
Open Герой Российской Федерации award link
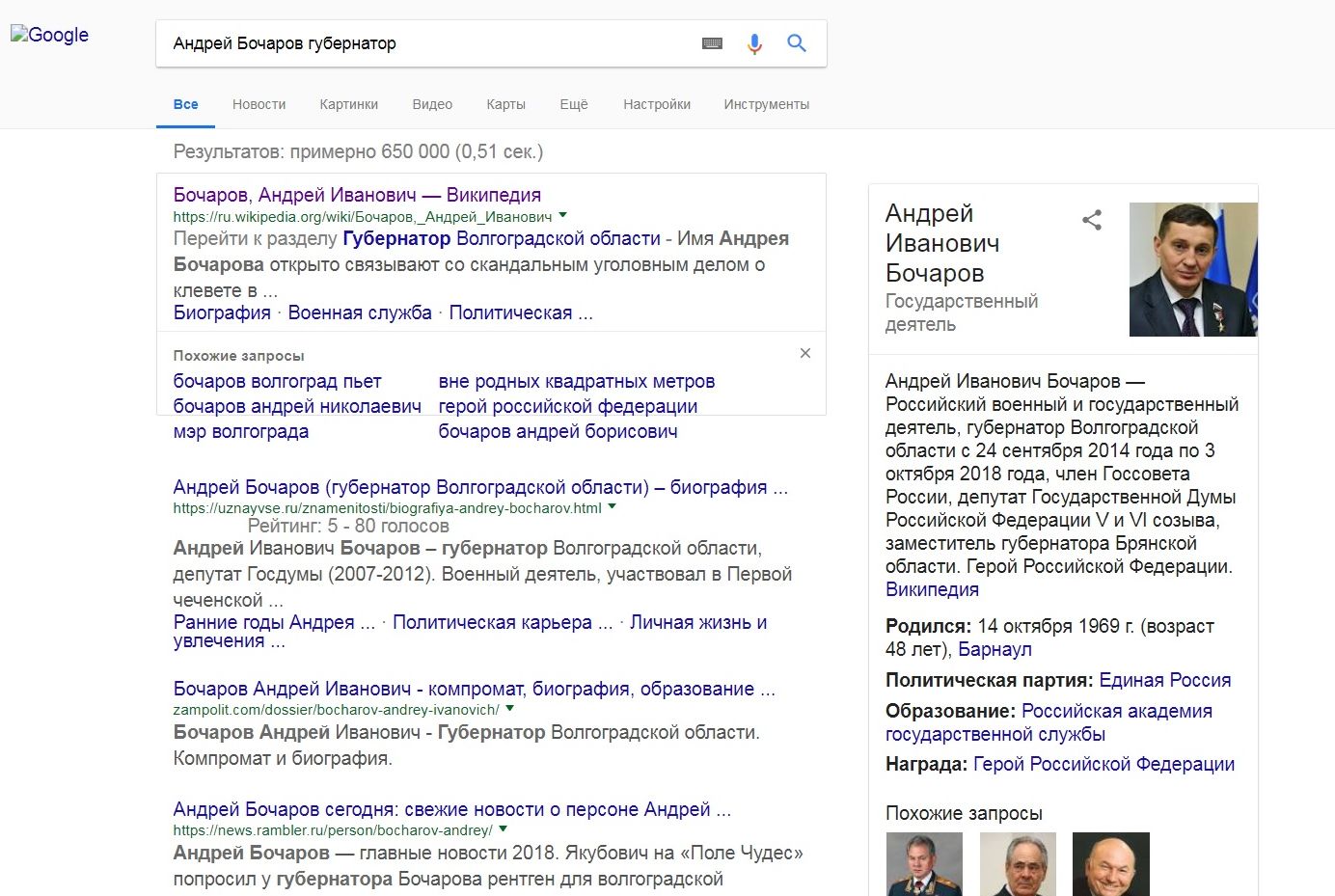[x=1103, y=764]
